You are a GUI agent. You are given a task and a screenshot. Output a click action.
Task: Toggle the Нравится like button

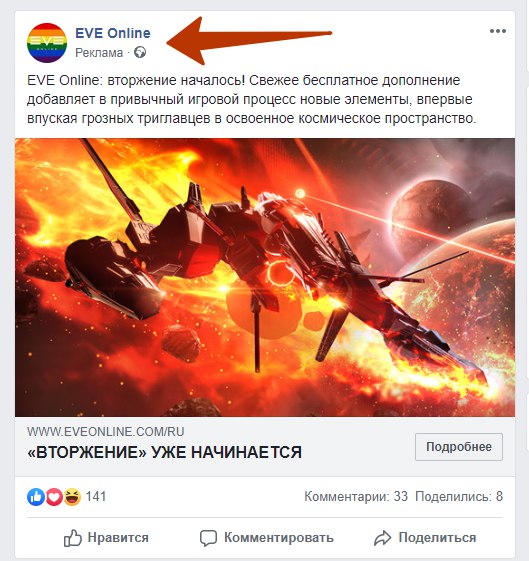click(106, 538)
